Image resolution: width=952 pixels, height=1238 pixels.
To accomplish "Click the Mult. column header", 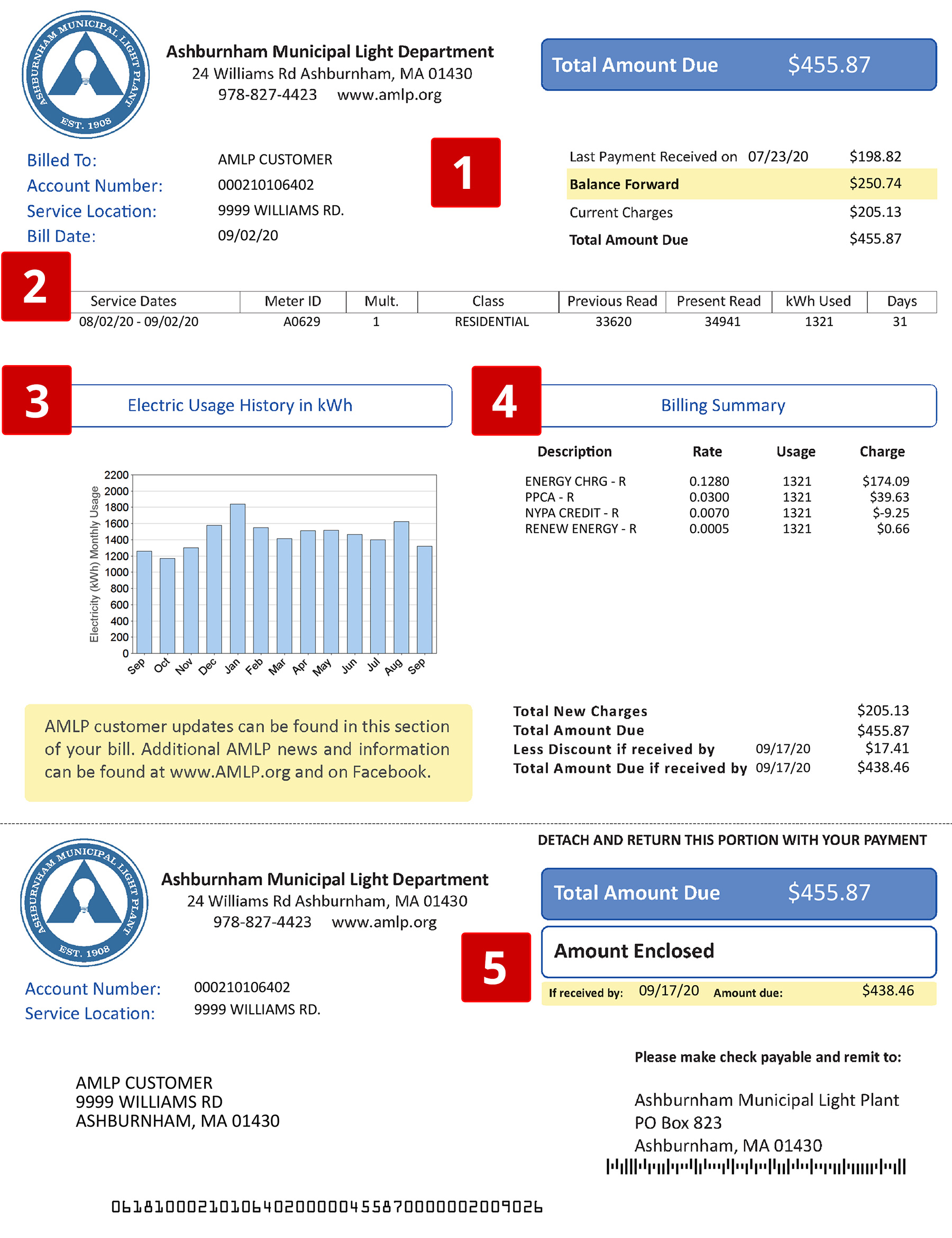I will point(381,301).
